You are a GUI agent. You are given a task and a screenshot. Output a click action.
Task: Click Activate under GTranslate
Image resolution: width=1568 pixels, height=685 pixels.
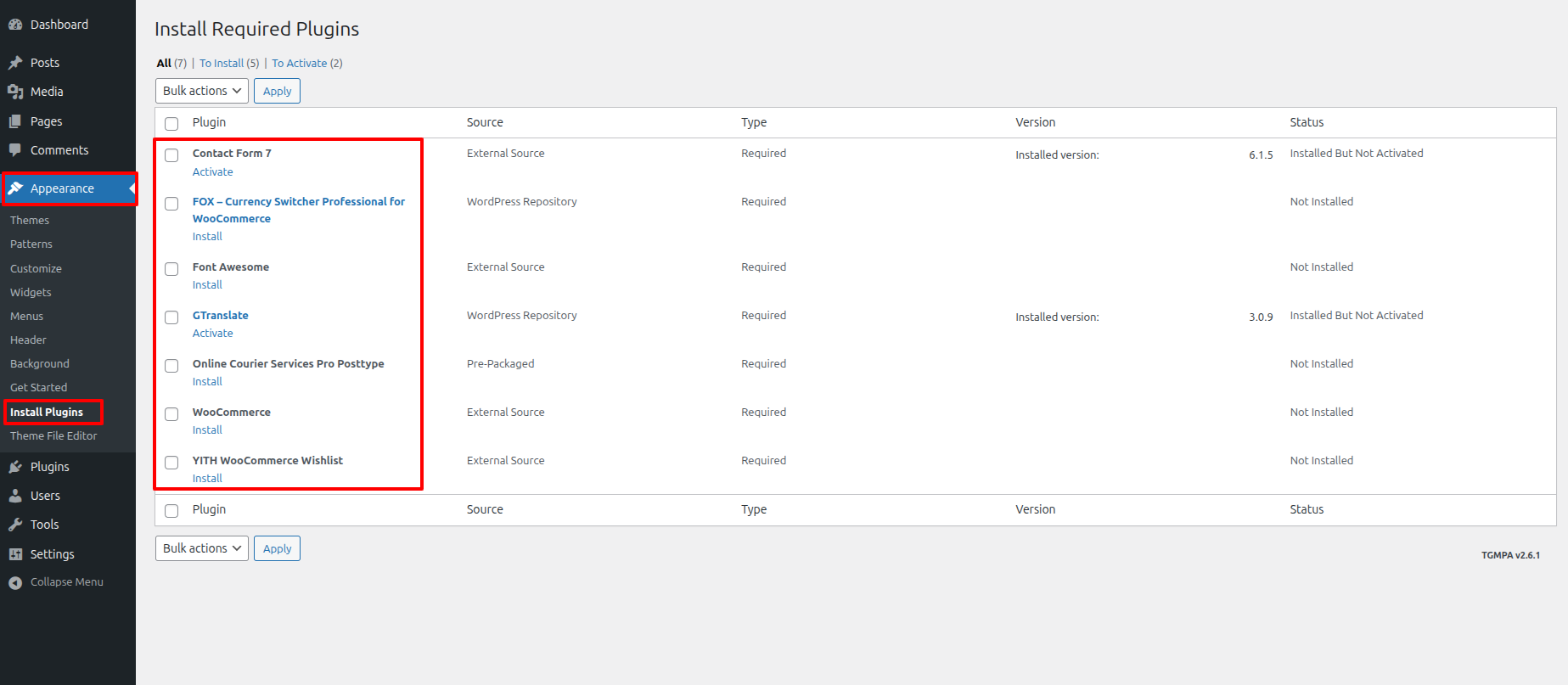click(x=212, y=334)
